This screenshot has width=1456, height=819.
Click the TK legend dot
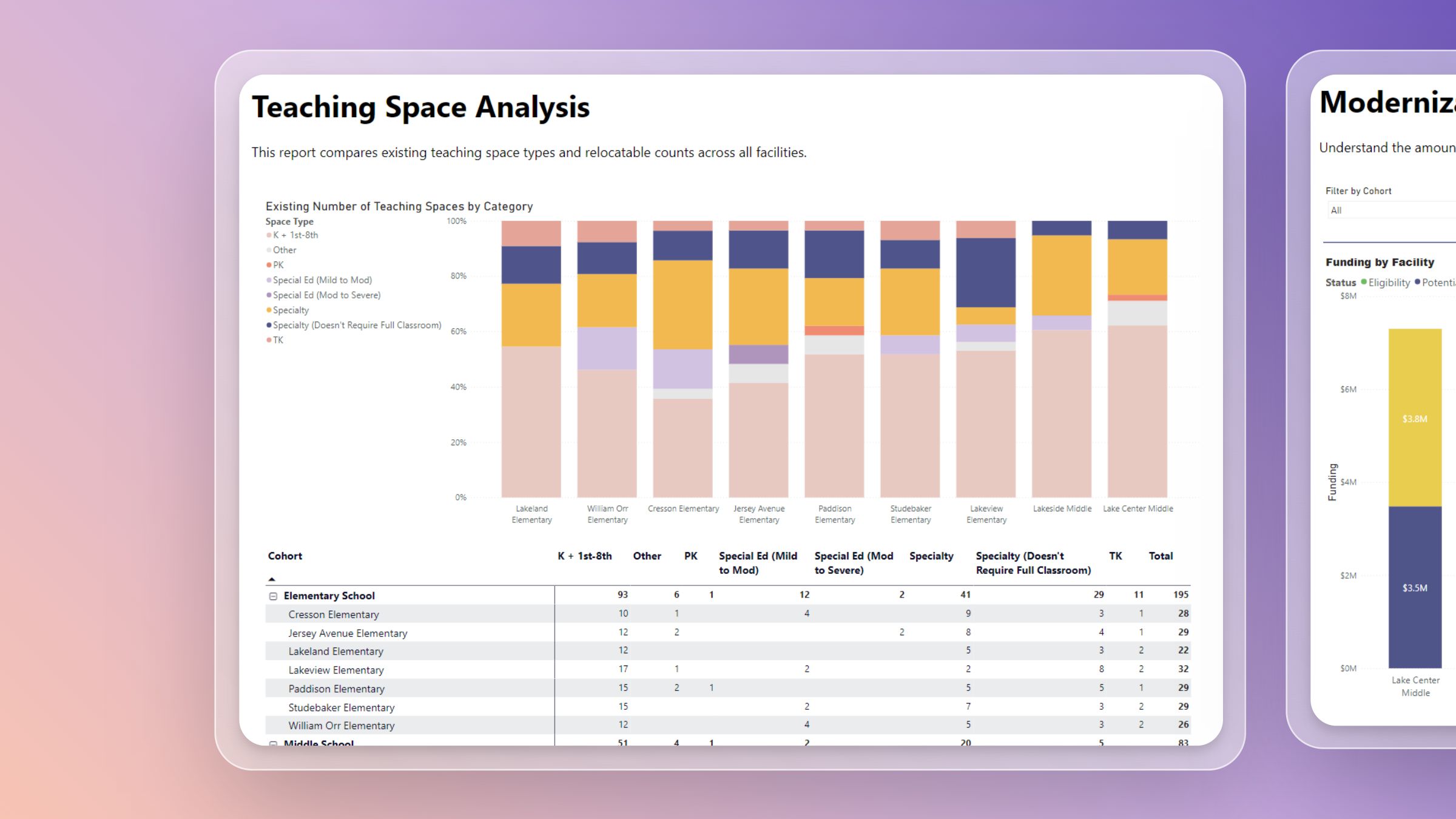pos(269,340)
